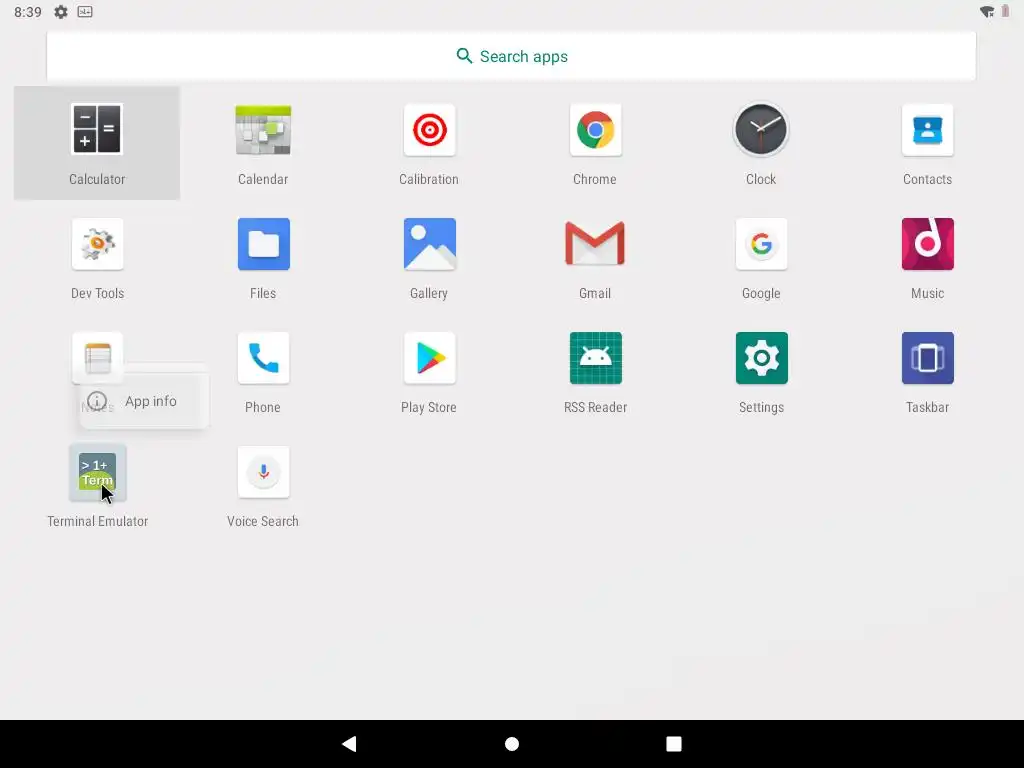Image resolution: width=1024 pixels, height=768 pixels.
Task: Click the status bar settings gear
Action: [61, 12]
